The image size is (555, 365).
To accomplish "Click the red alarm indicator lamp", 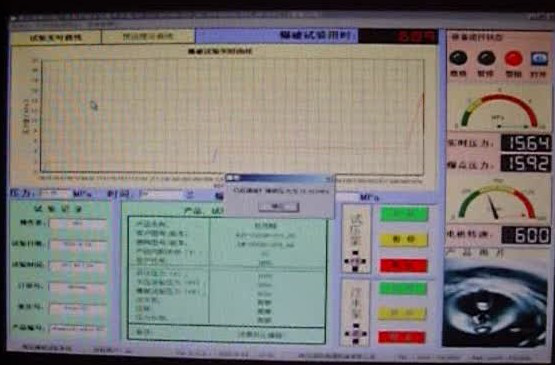I will click(x=513, y=58).
